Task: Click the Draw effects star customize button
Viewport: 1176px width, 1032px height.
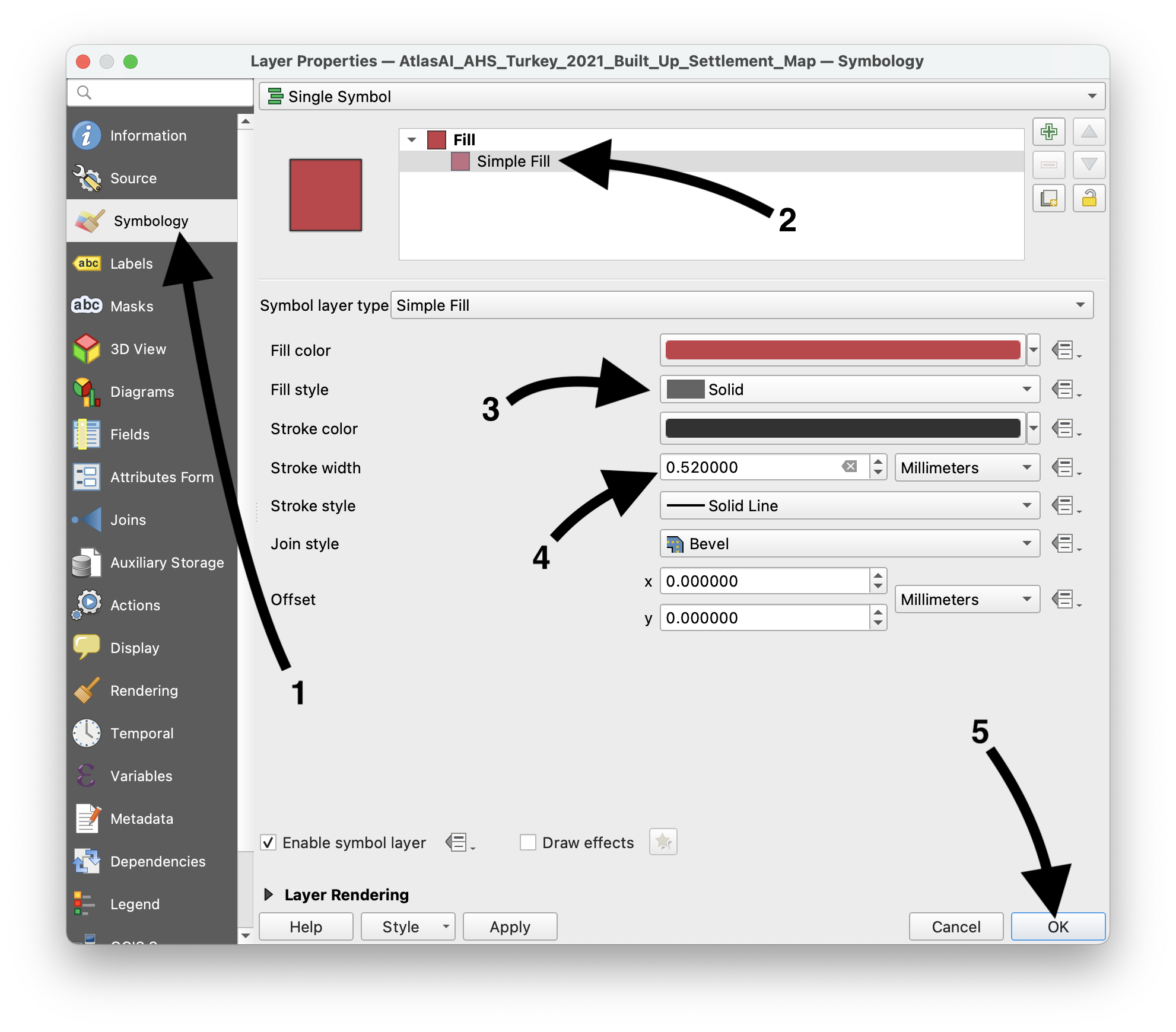Action: (x=663, y=842)
